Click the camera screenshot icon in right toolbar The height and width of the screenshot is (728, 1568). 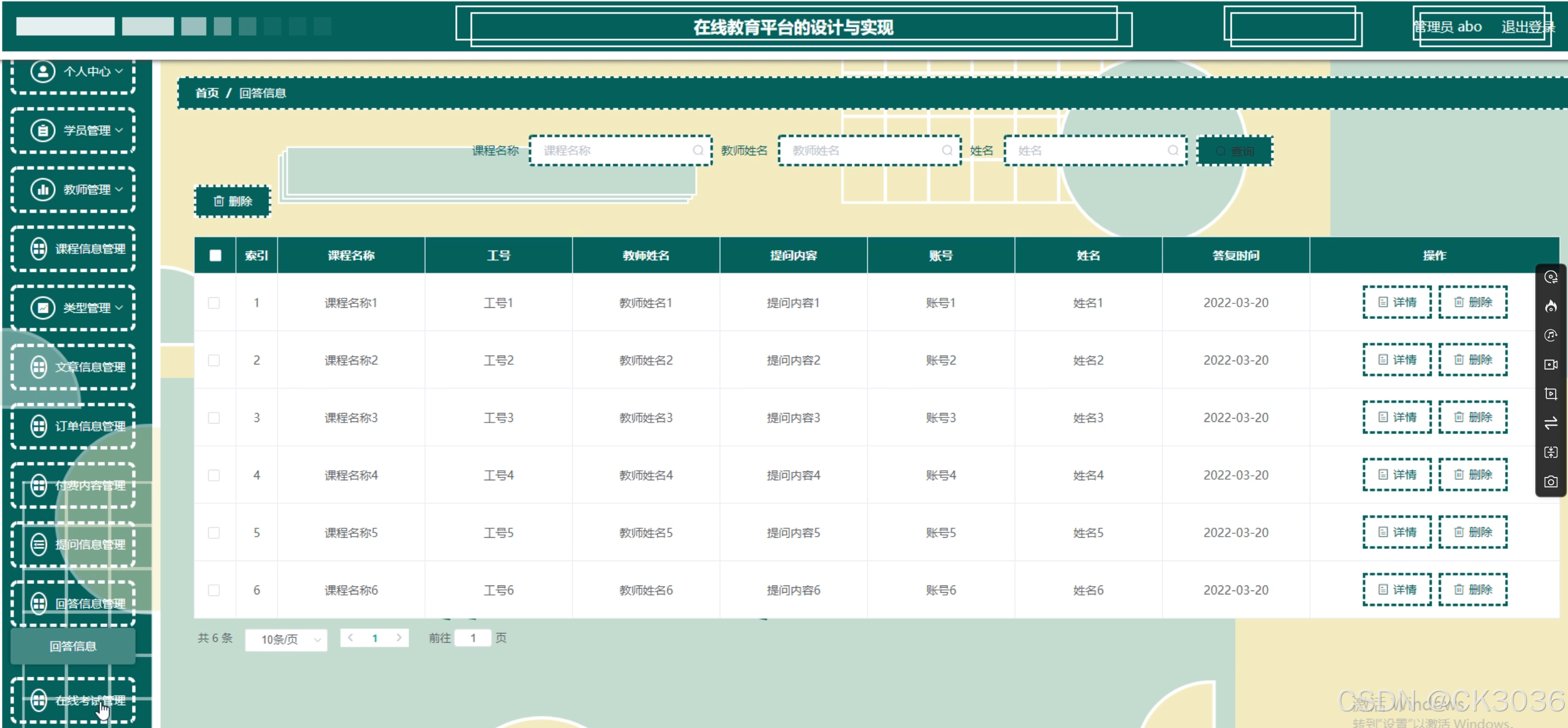[1550, 481]
